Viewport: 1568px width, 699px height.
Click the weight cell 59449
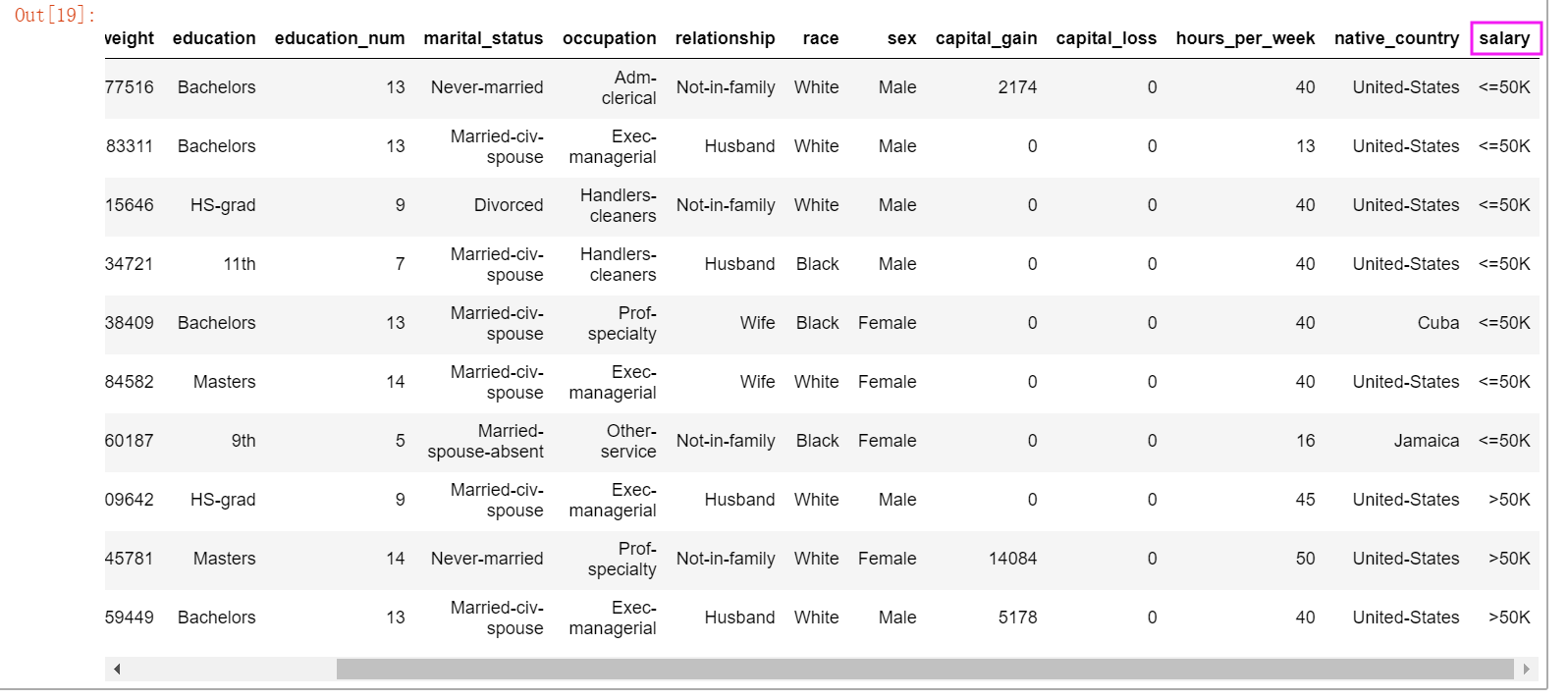[x=130, y=618]
